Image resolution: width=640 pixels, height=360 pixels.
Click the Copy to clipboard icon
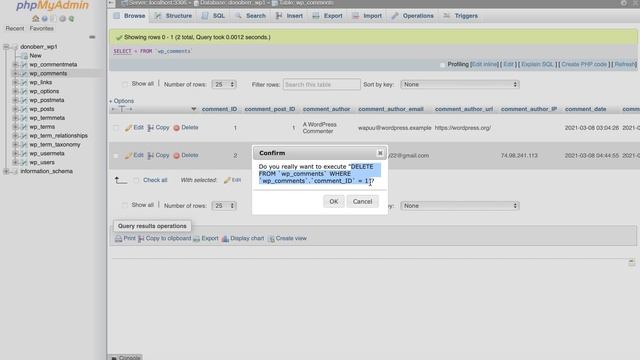(141, 239)
